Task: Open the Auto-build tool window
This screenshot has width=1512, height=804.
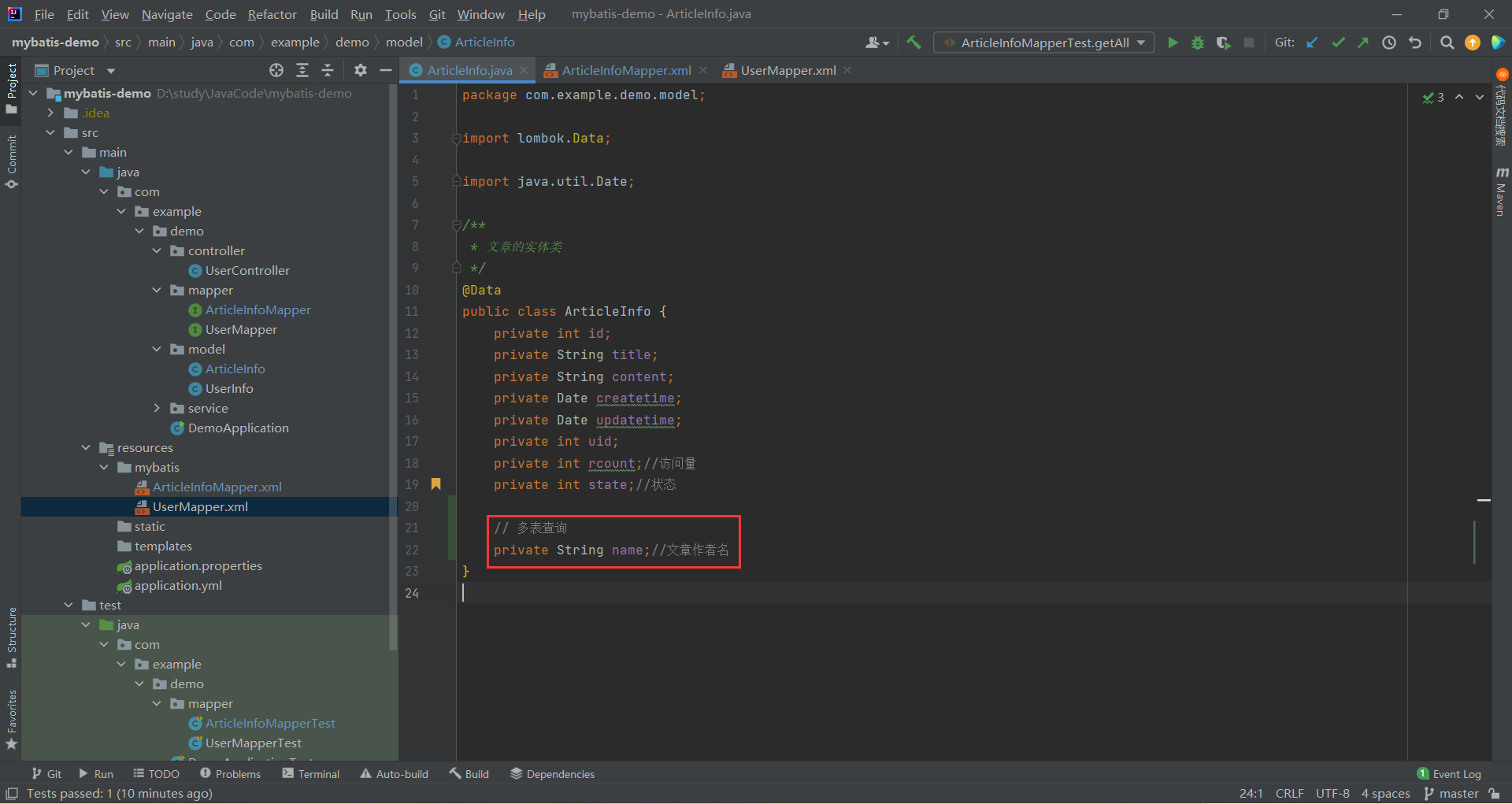Action: coord(394,774)
